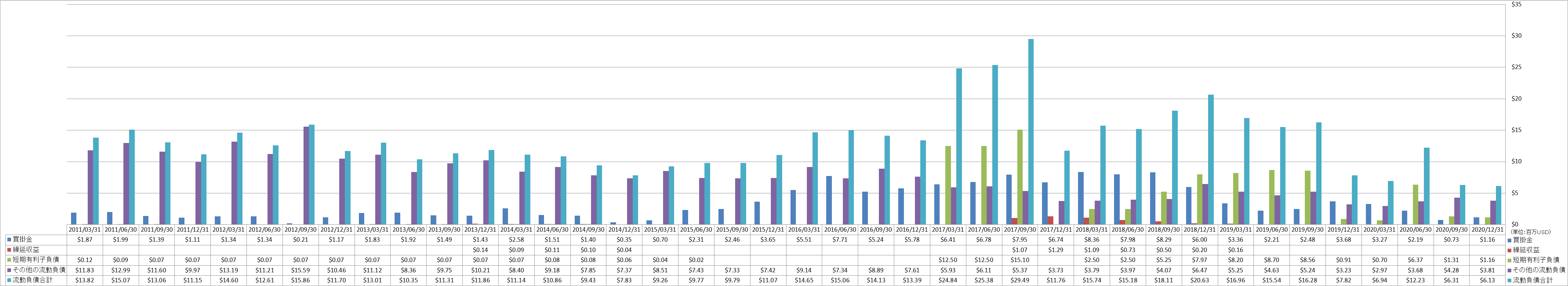Click the $6.37 short-term debt cell
Image resolution: width=1568 pixels, height=286 pixels.
[1415, 260]
